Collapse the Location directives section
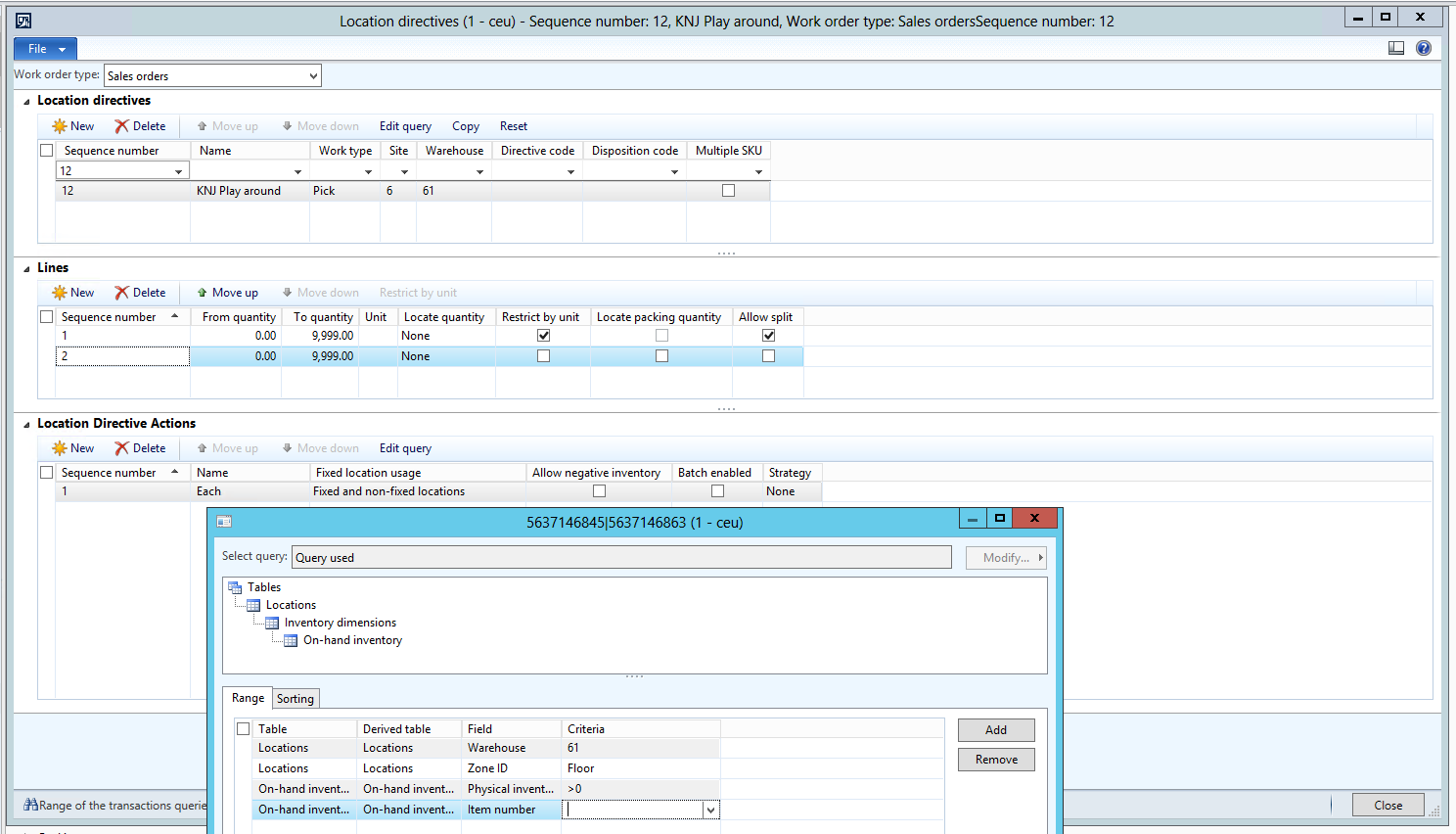Screen dimensions: 1456x834 (26, 101)
